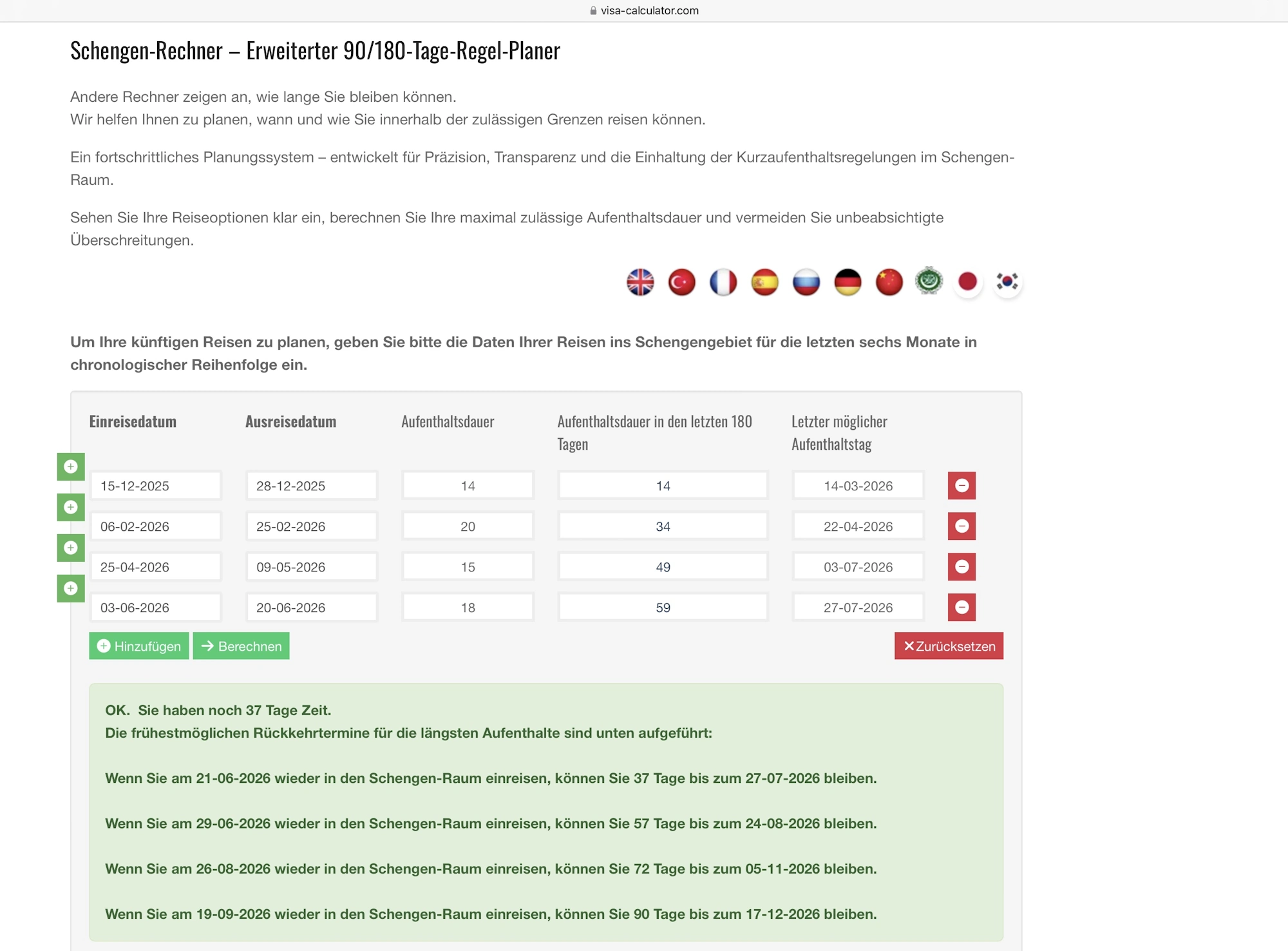Click the South Korean flag icon
Viewport: 1288px width, 951px height.
[1007, 282]
